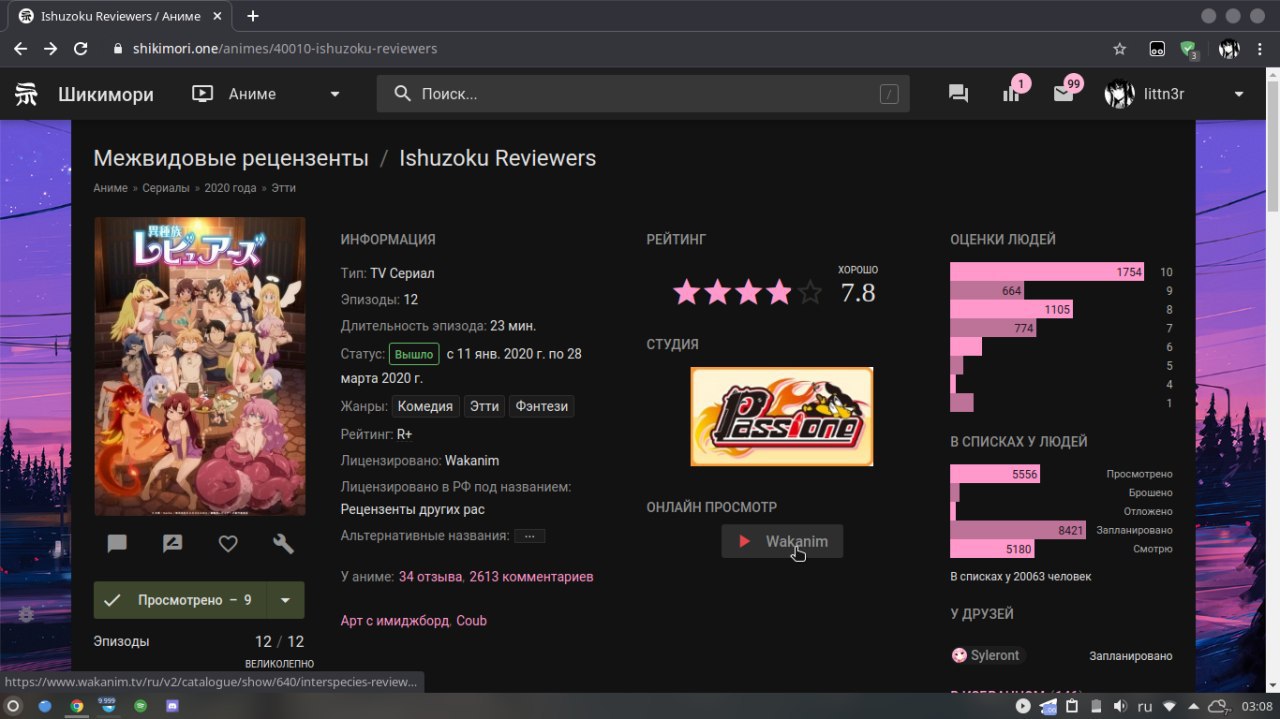This screenshot has height=719, width=1280.
Task: Click the score 8 bar showing 1105
Action: pyautogui.click(x=1011, y=310)
